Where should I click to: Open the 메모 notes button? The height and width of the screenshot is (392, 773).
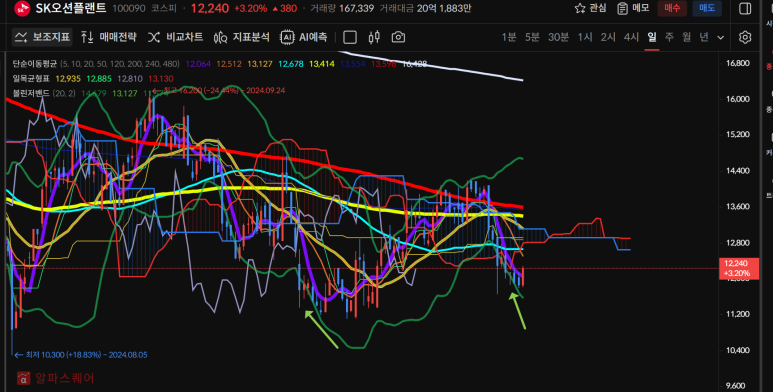(633, 8)
